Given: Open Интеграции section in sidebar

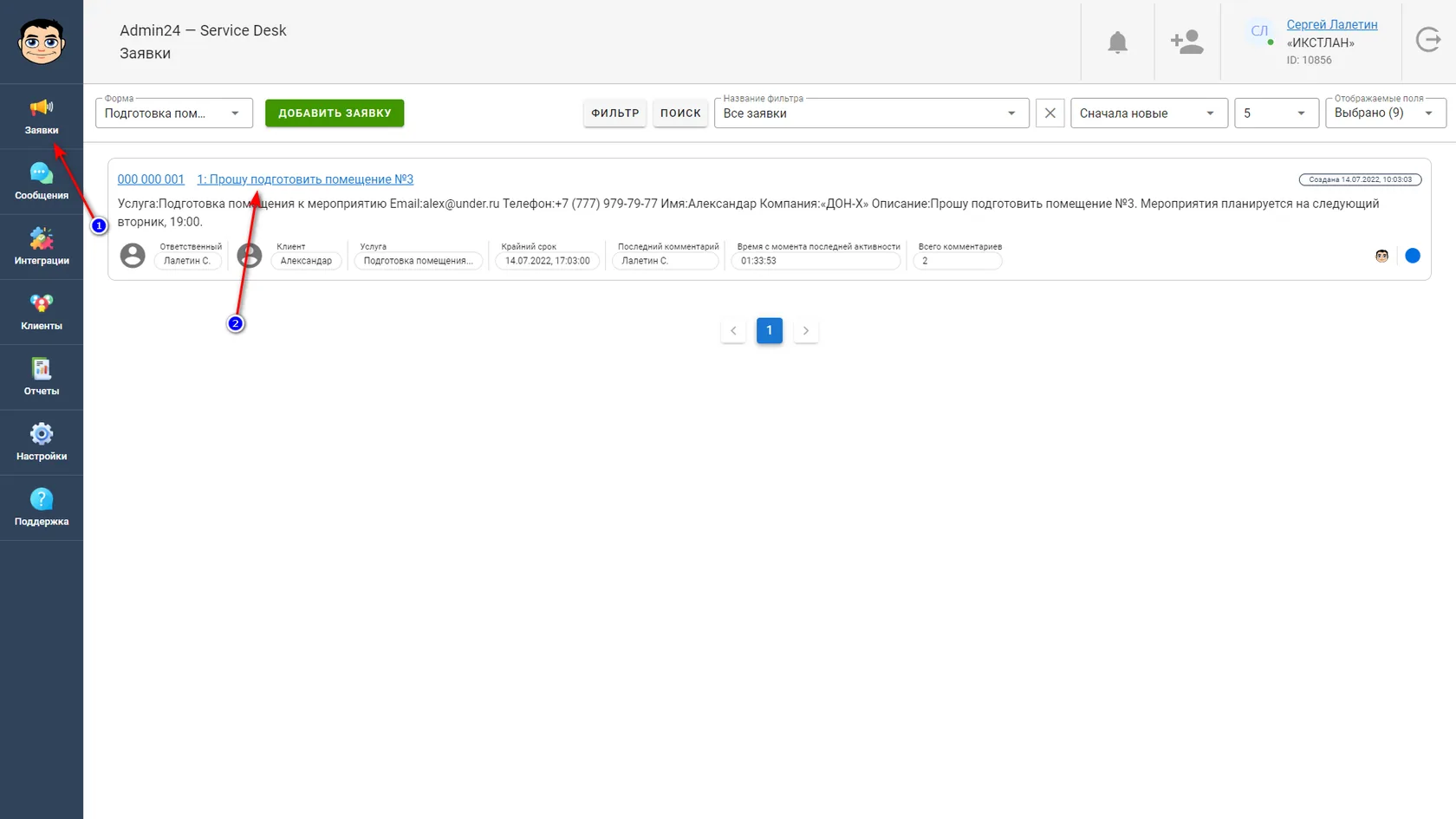Looking at the screenshot, I should (42, 247).
